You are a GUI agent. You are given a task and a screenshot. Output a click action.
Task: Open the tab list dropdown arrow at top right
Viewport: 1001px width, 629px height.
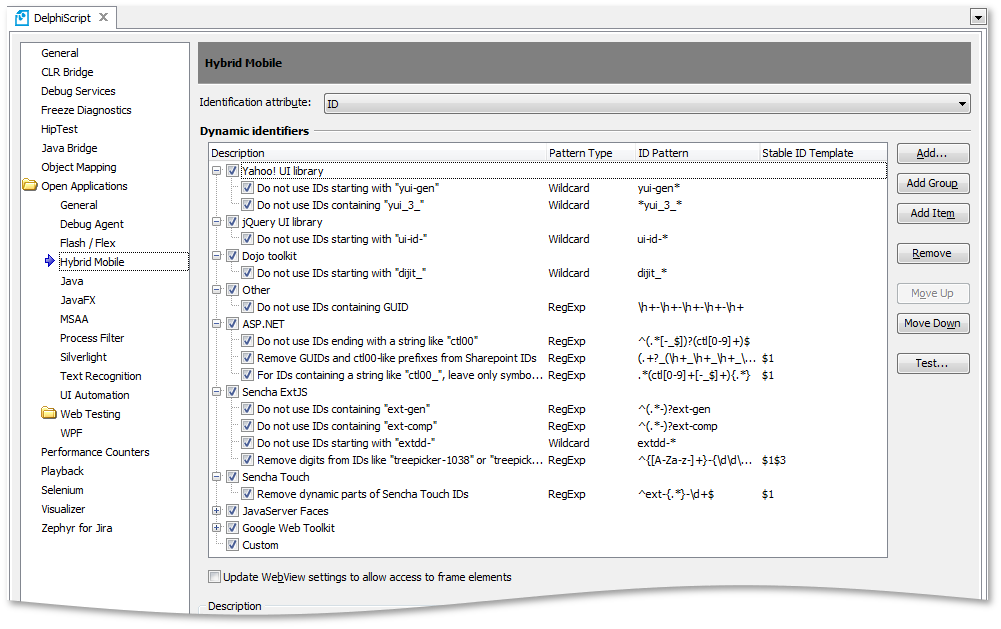click(x=978, y=17)
